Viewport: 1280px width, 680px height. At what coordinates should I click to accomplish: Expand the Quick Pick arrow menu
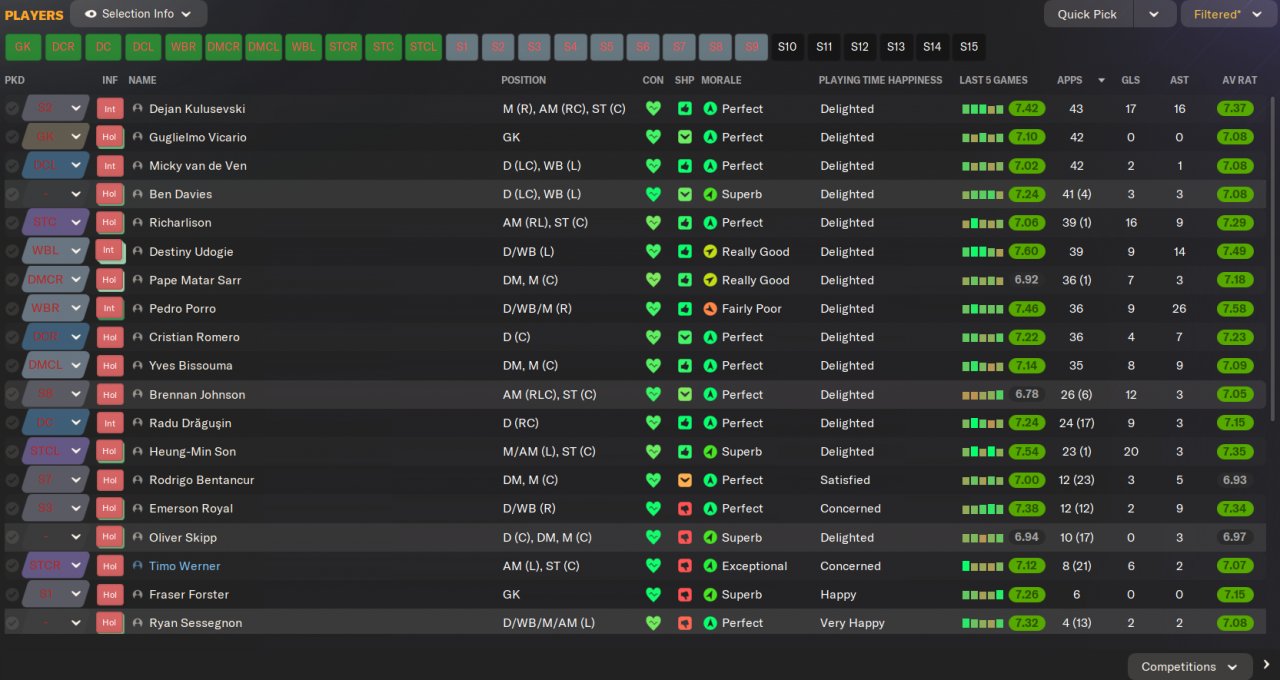pos(1154,14)
